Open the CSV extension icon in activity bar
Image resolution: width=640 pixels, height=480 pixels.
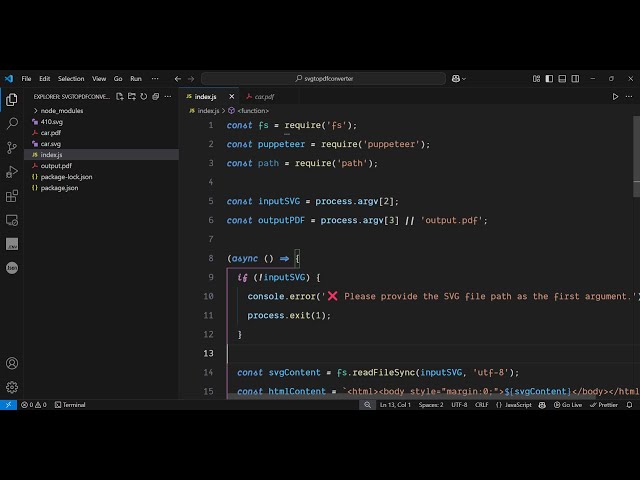tap(12, 244)
